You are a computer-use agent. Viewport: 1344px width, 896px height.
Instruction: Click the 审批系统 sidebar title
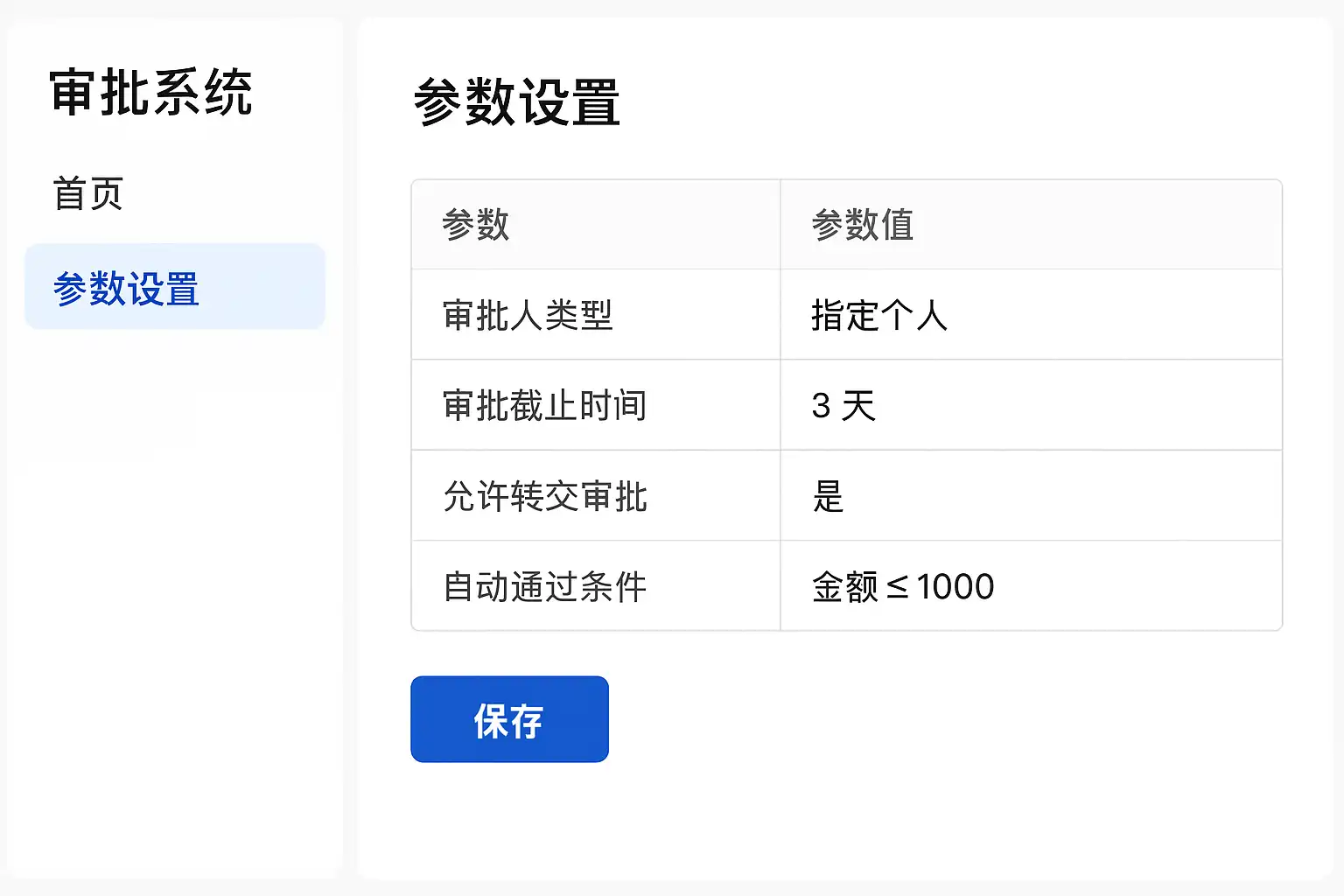tap(151, 93)
